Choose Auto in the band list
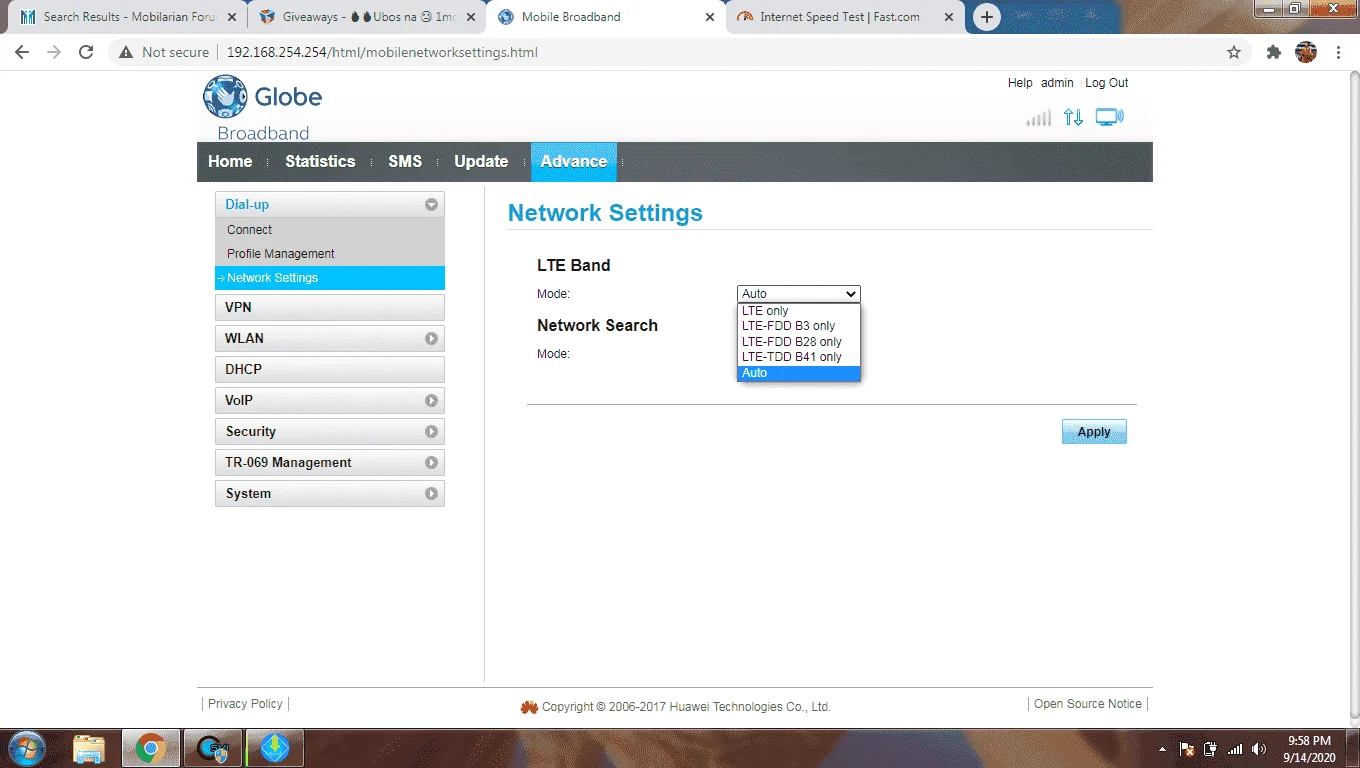Screen dimensions: 1360x768 [799, 373]
